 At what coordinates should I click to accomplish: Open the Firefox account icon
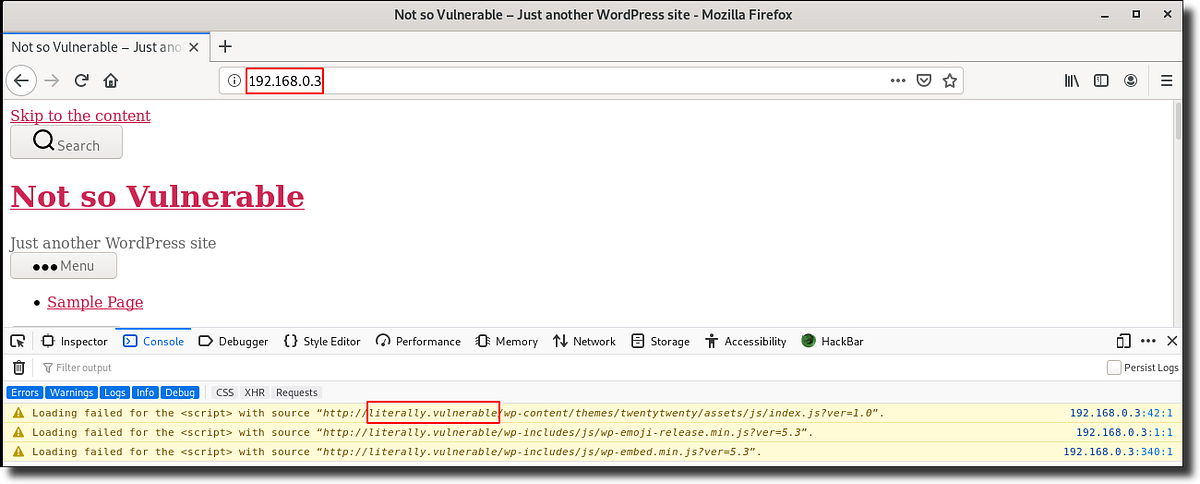1131,81
